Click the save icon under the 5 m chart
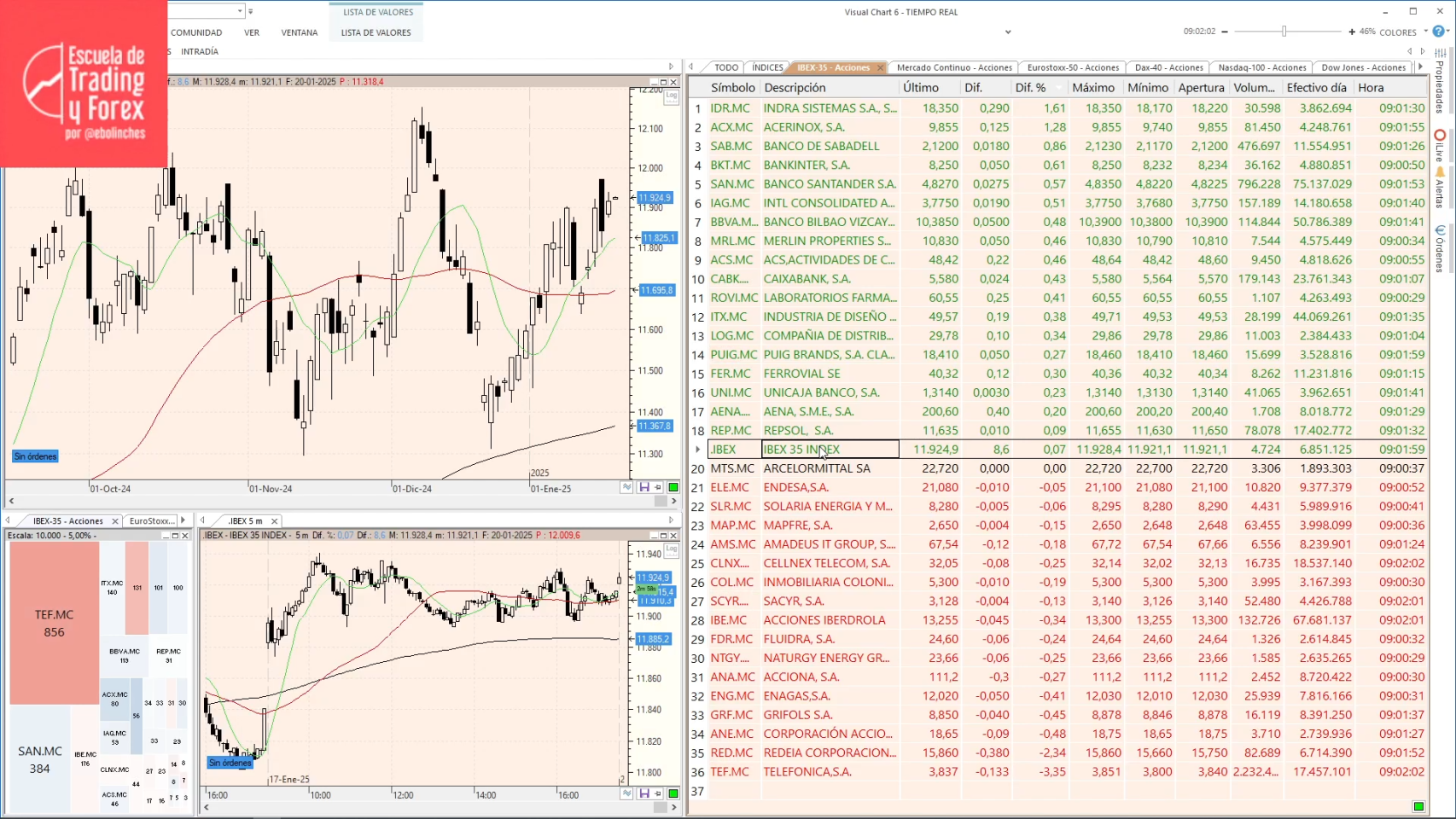 pyautogui.click(x=644, y=793)
